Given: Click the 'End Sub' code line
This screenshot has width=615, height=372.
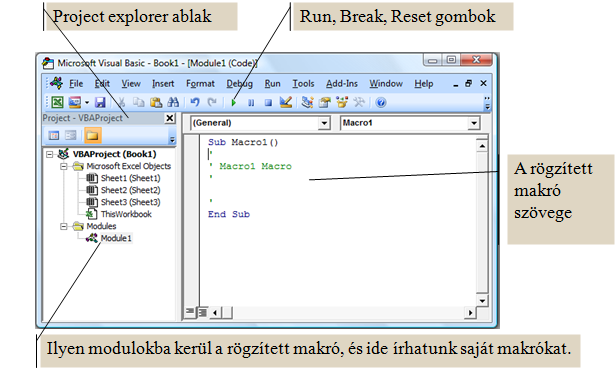Looking at the screenshot, I should tap(229, 214).
